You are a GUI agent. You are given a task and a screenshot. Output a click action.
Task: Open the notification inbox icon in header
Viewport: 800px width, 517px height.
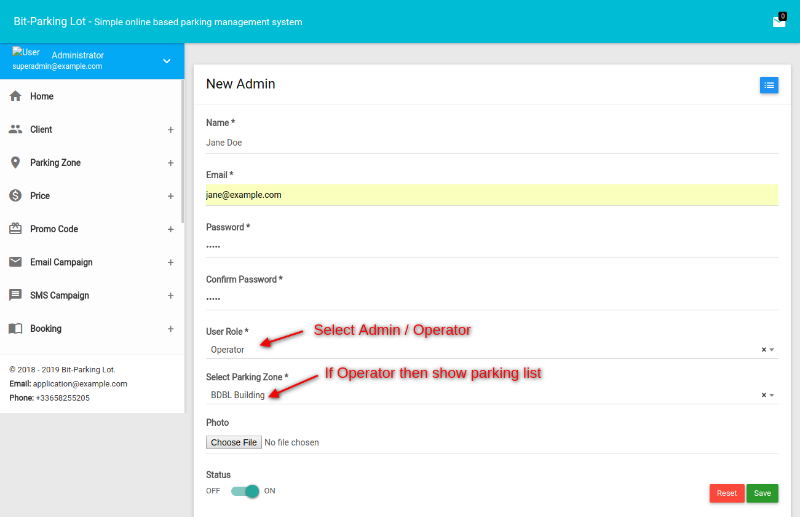tap(779, 21)
